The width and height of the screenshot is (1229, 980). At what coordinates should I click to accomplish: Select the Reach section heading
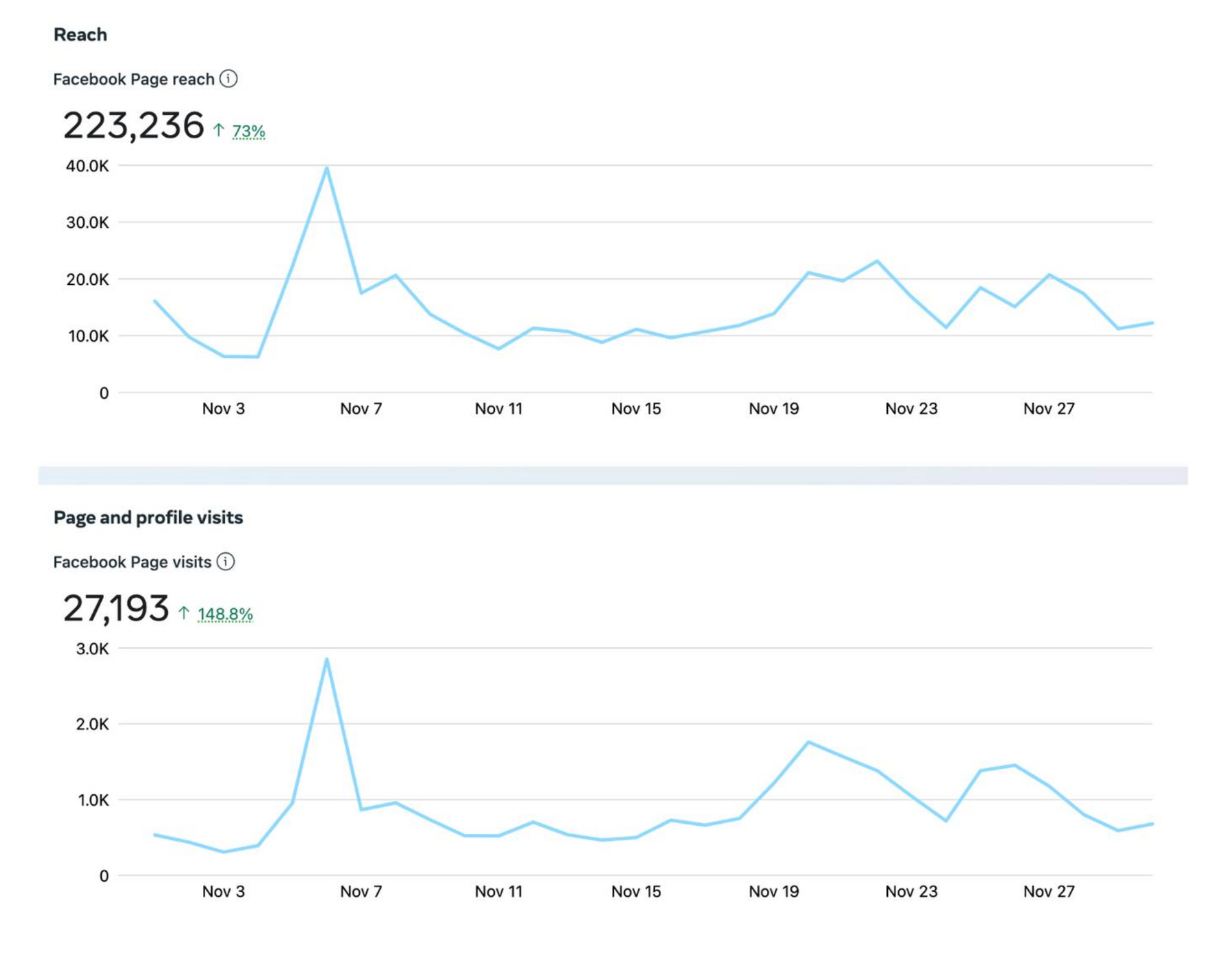pos(80,34)
